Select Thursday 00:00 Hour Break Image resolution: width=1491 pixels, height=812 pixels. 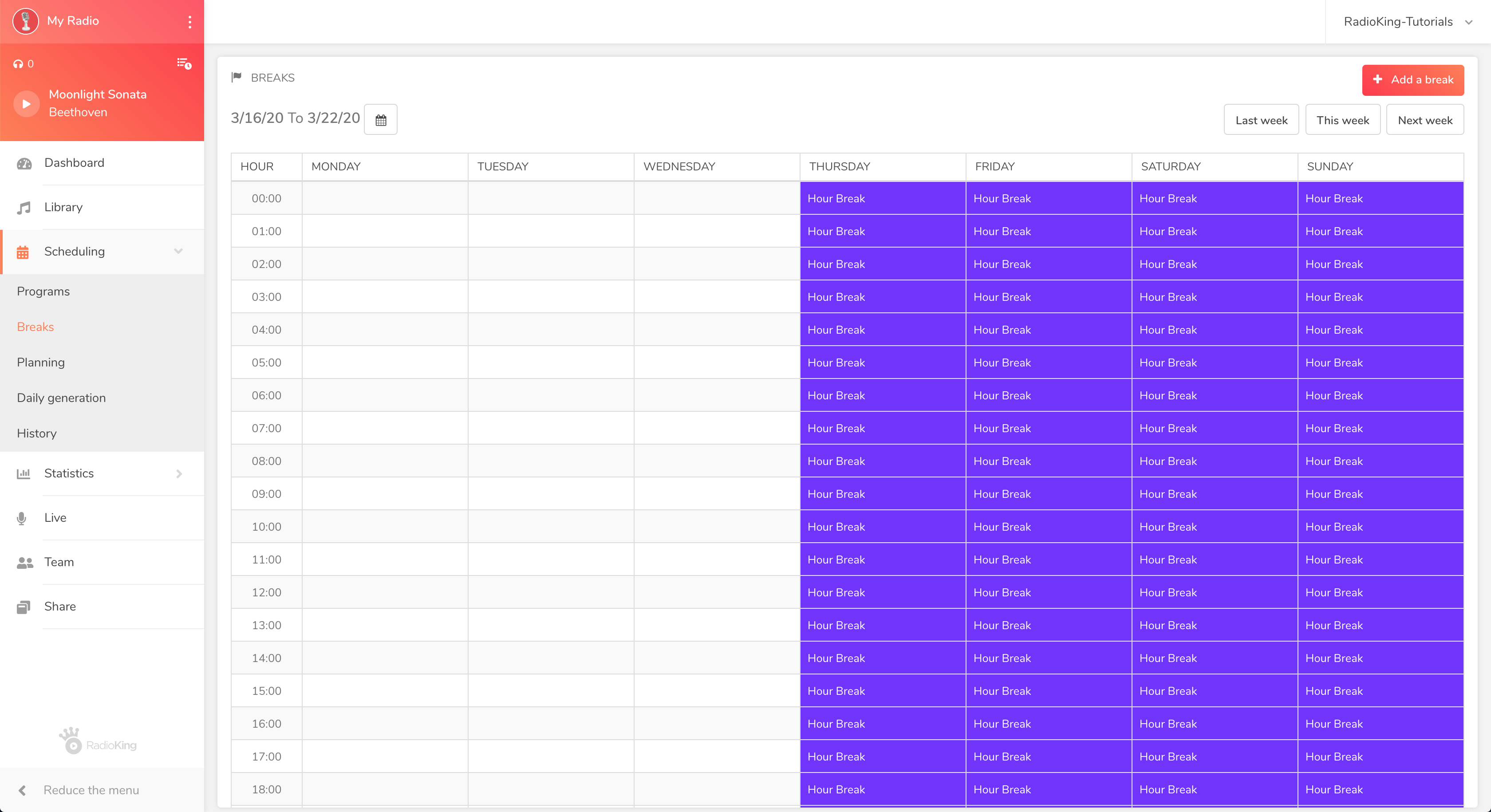pos(883,198)
